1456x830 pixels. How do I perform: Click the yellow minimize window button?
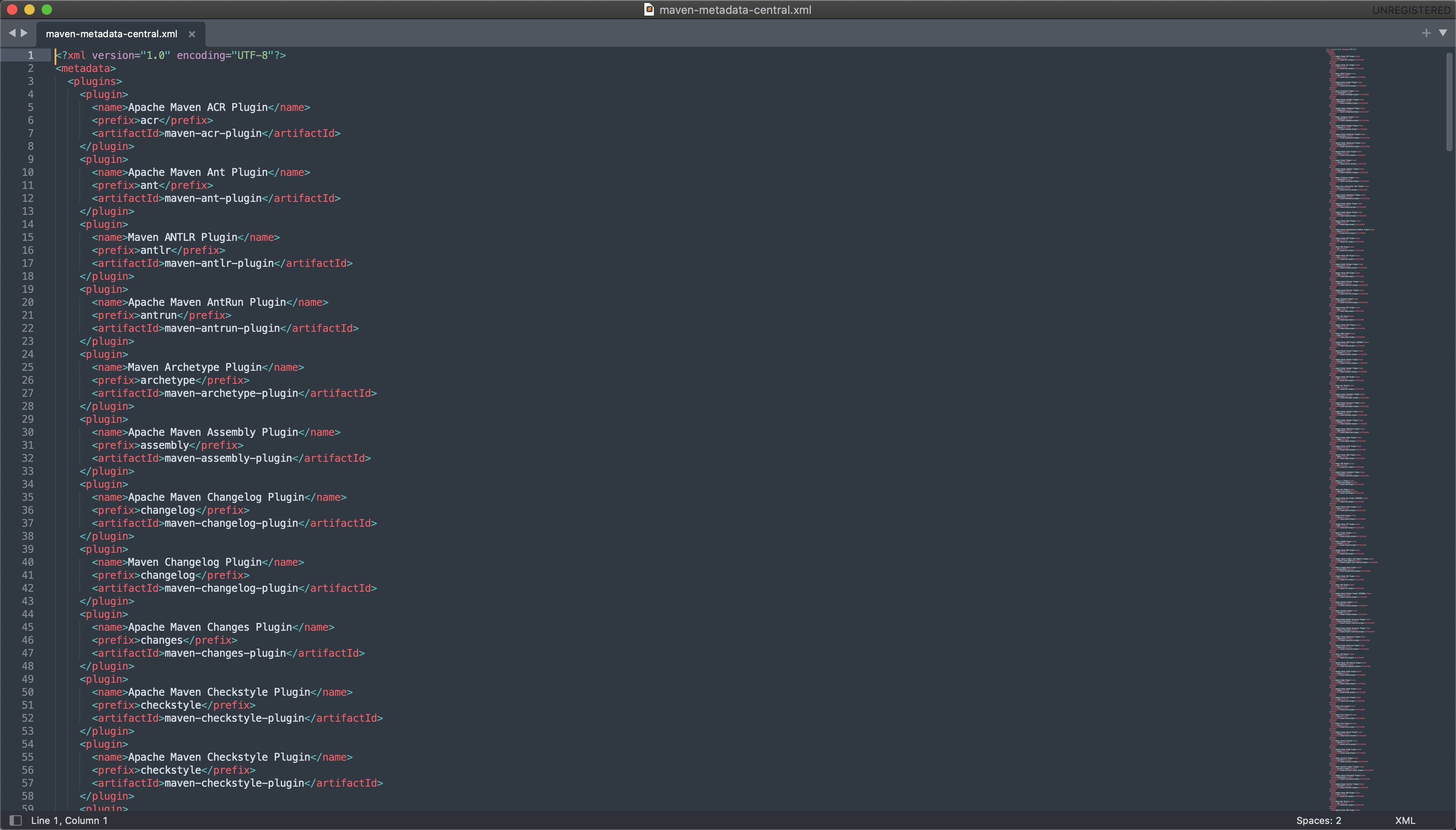29,10
